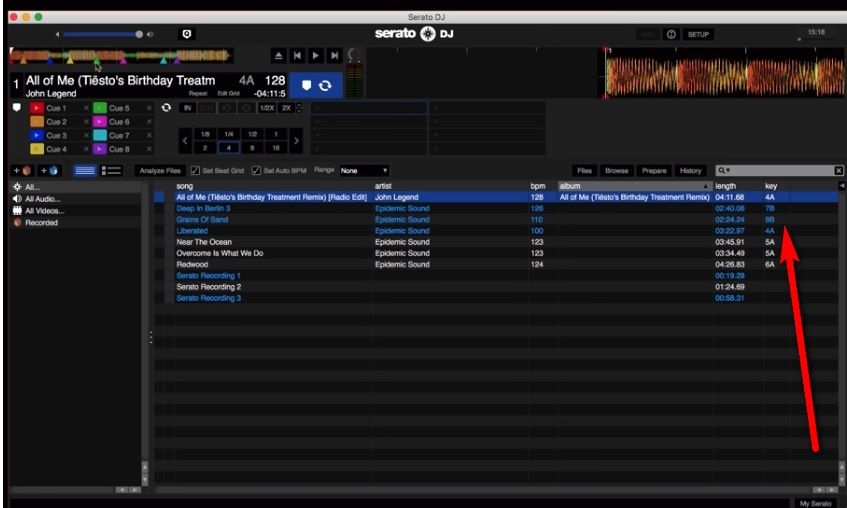Trigger purple Cue 8 play button
847x508 pixels.
tap(100, 149)
